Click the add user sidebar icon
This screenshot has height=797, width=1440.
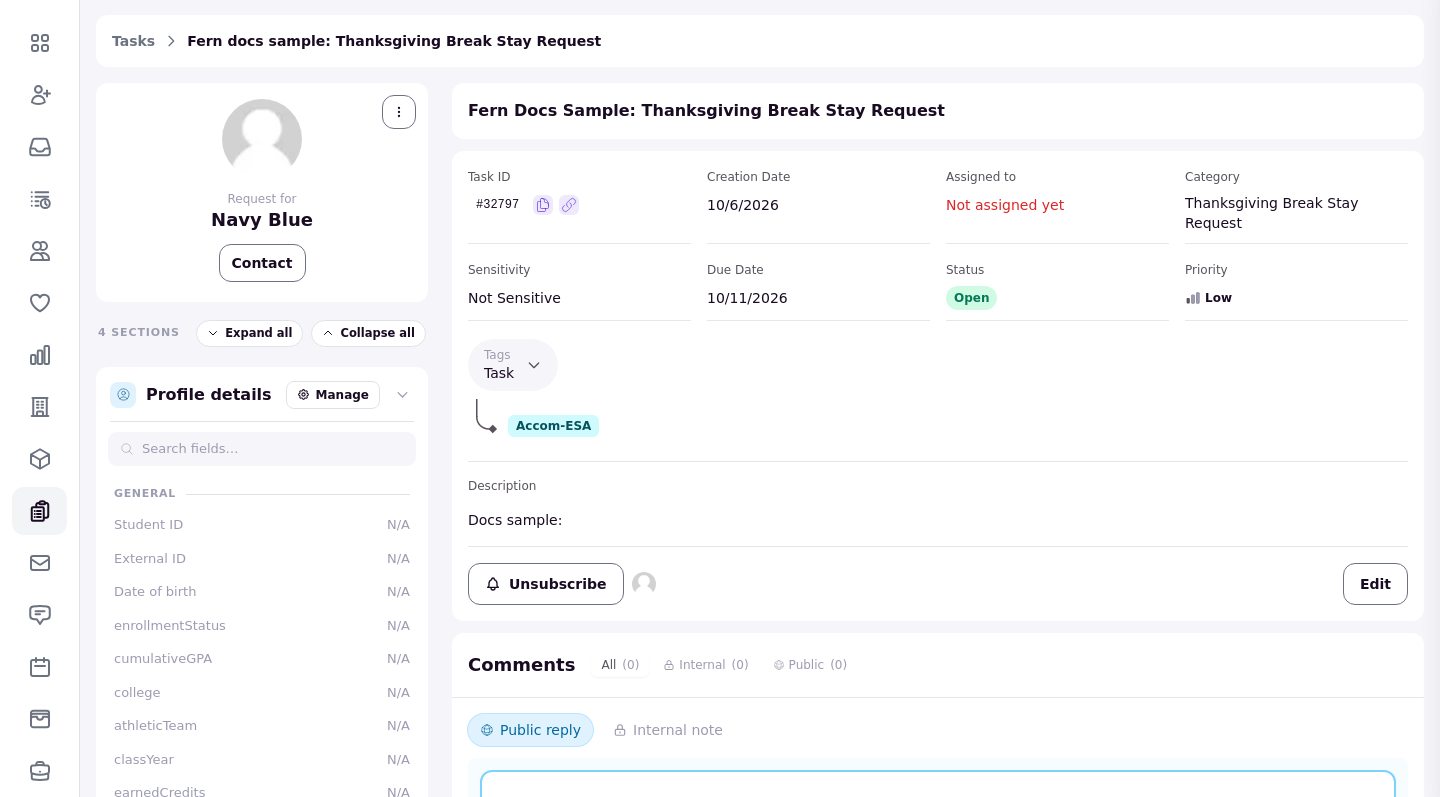(40, 95)
